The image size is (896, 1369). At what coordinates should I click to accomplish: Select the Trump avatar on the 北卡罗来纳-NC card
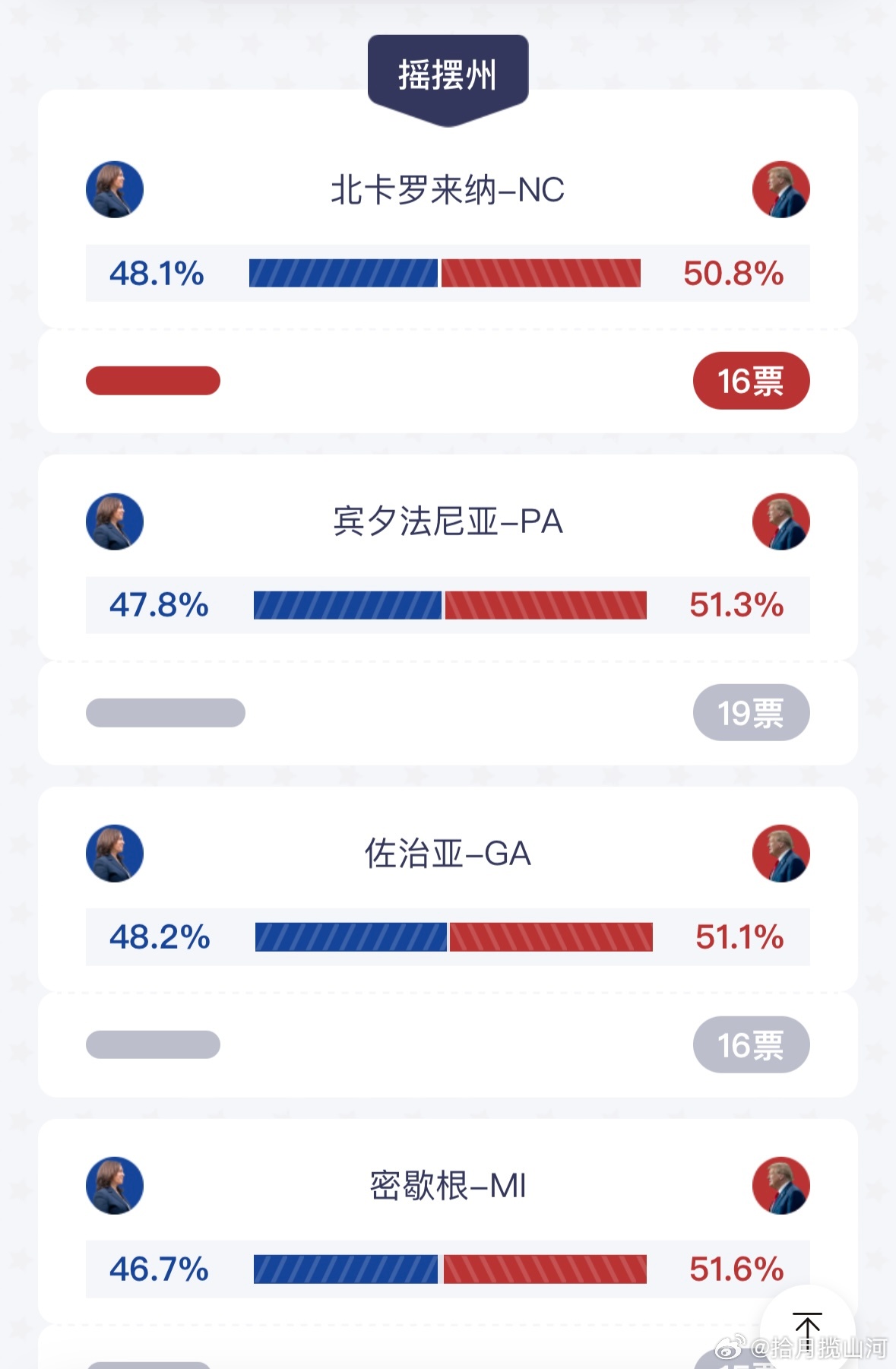[780, 189]
